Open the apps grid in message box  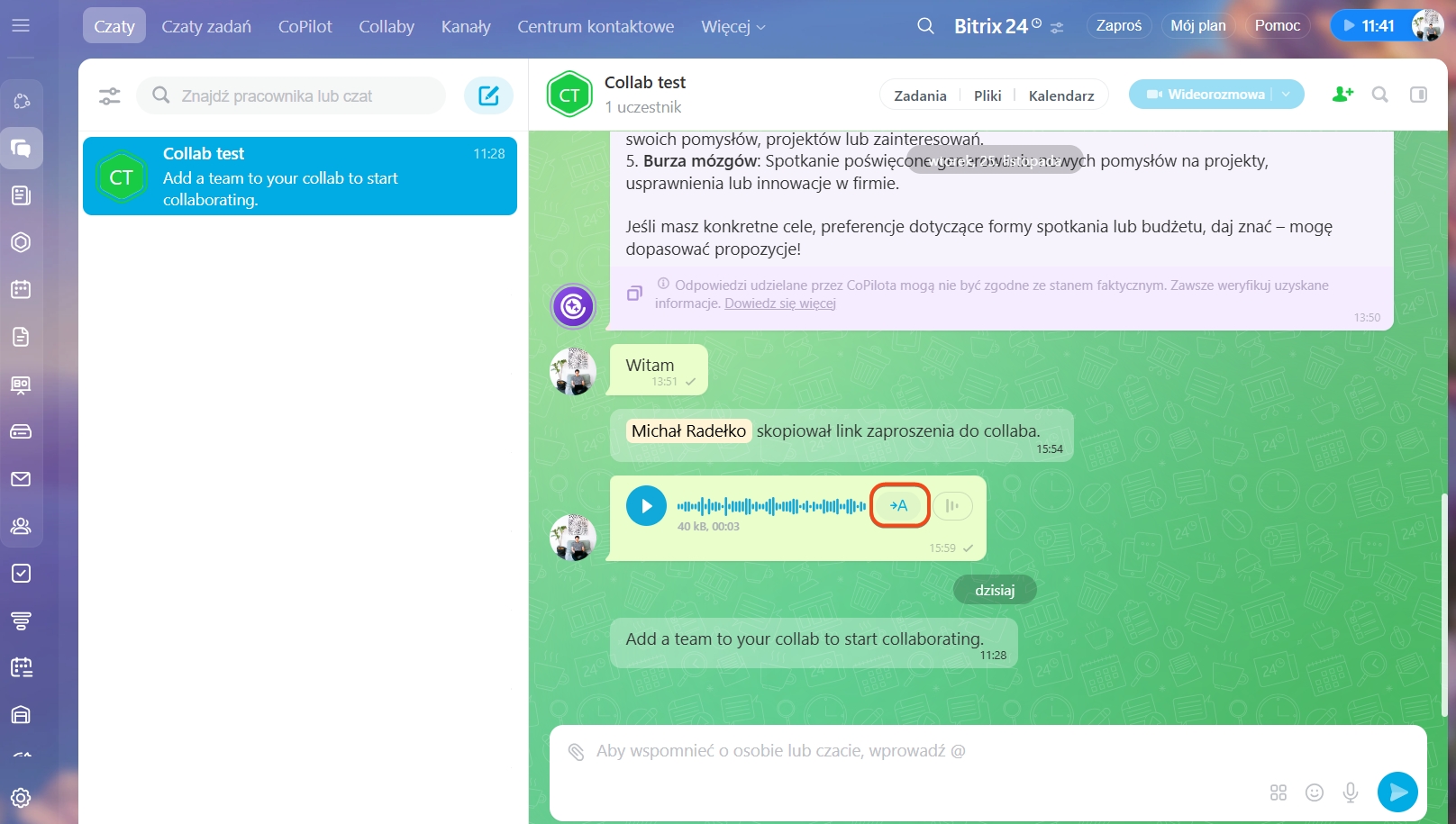[x=1279, y=792]
